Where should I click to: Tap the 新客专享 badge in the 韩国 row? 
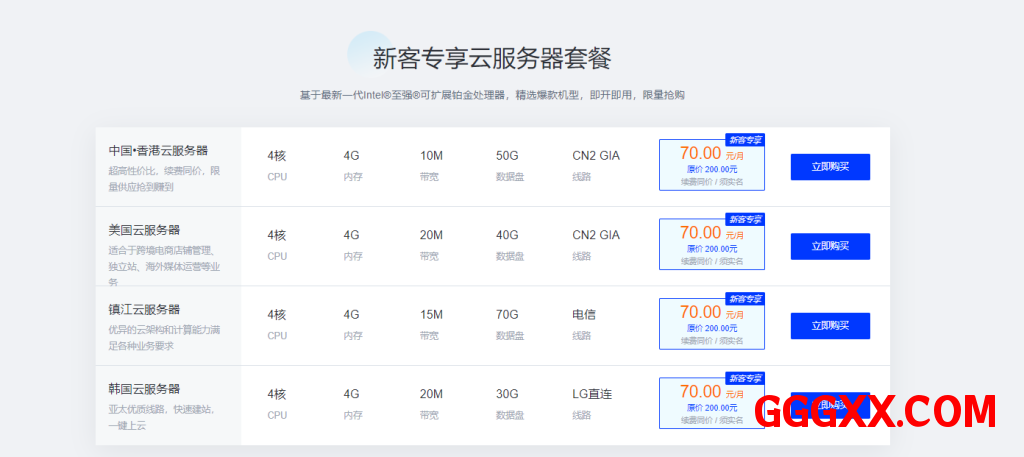[744, 378]
